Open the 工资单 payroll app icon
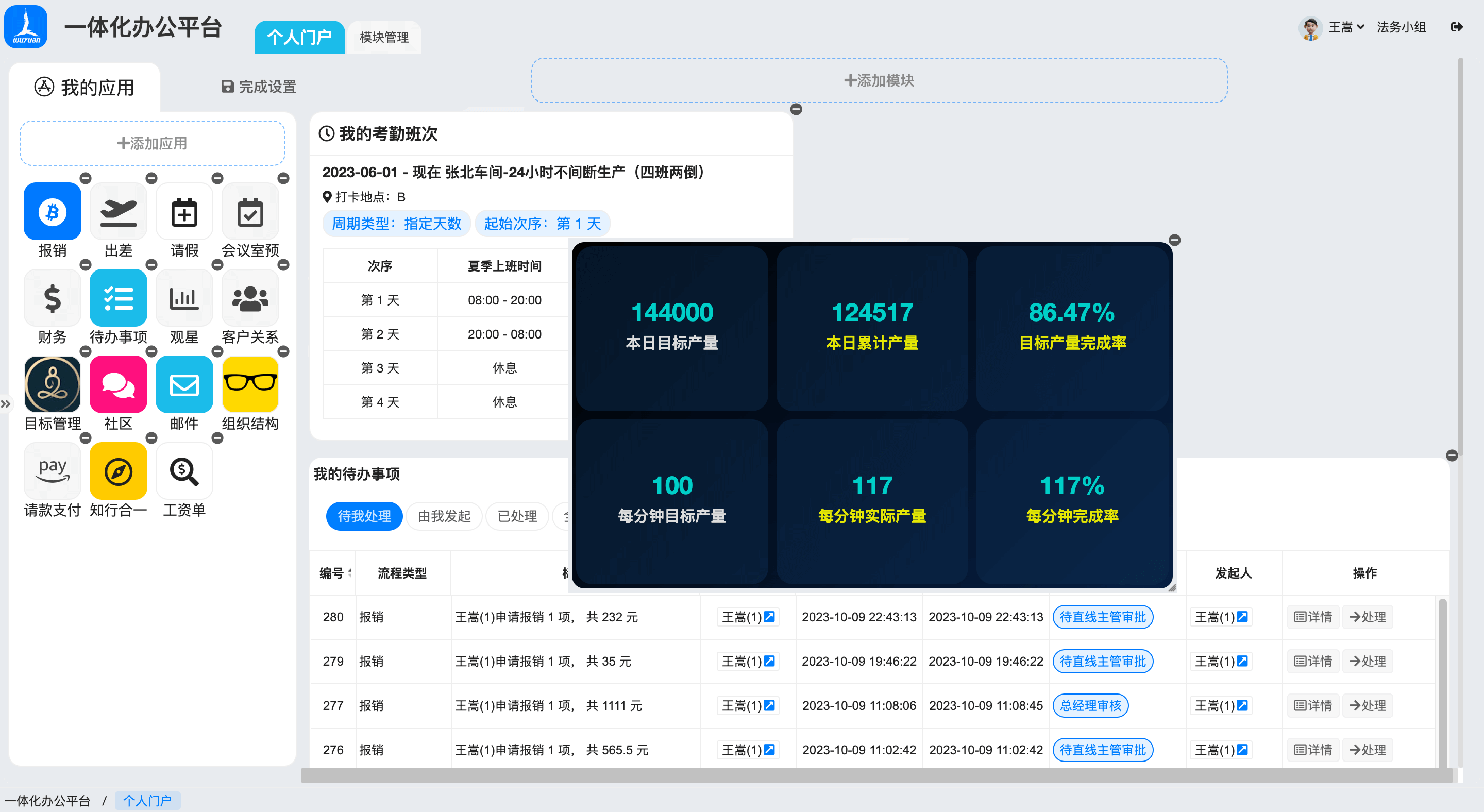1484x812 pixels. (x=184, y=470)
